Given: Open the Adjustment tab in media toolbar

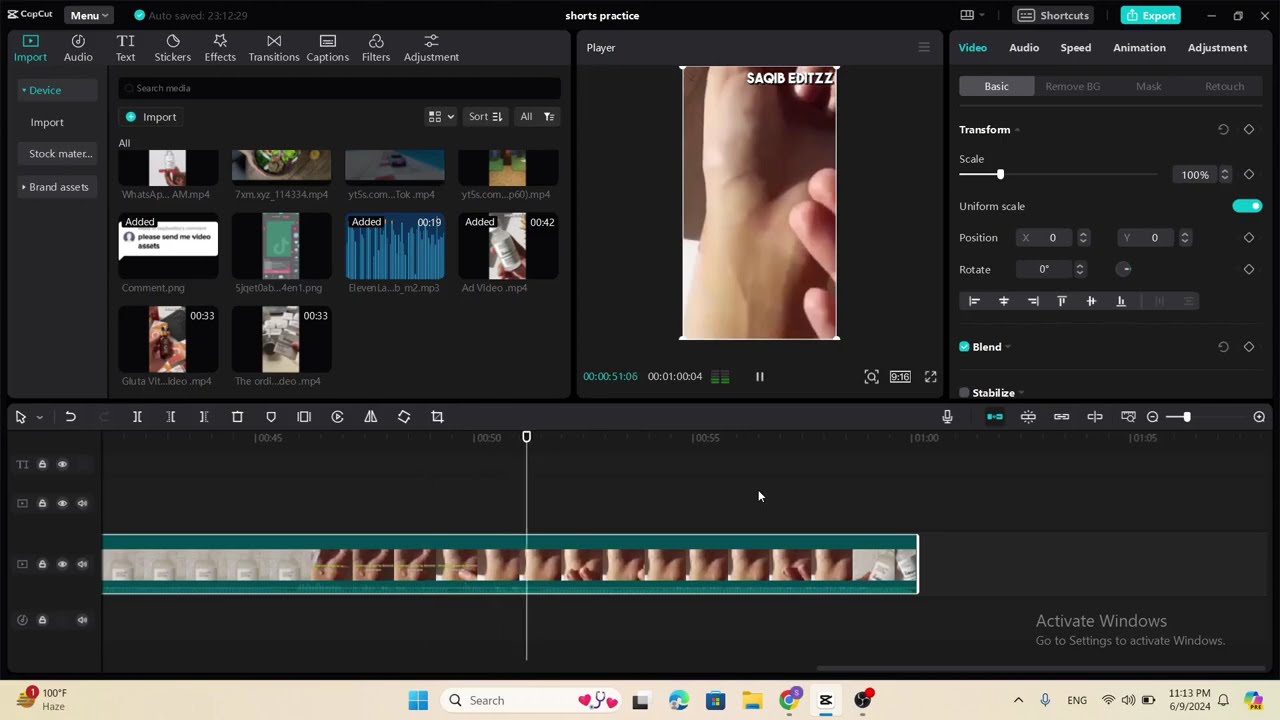Looking at the screenshot, I should pyautogui.click(x=431, y=48).
